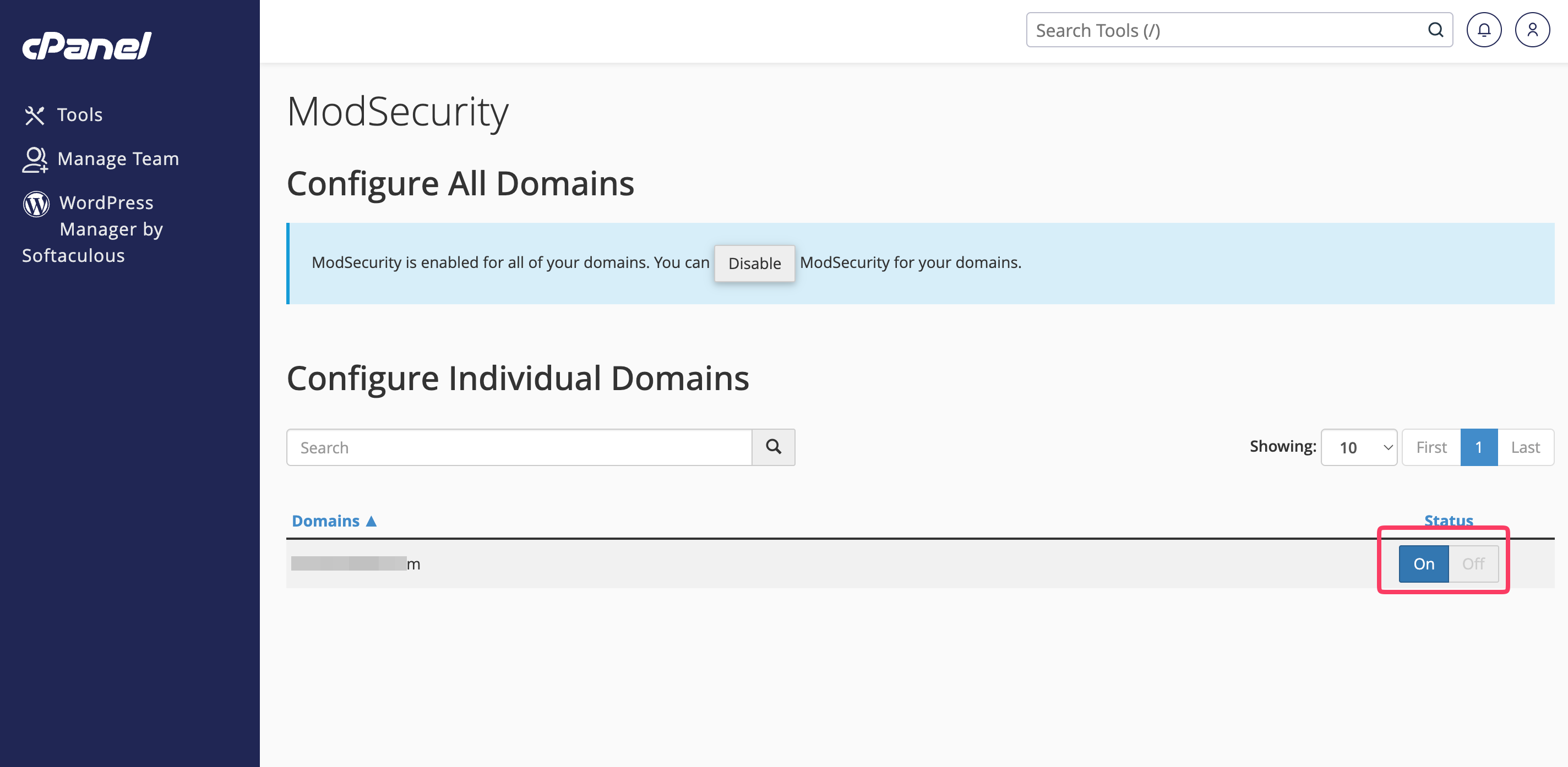The width and height of the screenshot is (1568, 767).
Task: Click the Showing: label
Action: coord(1282,446)
